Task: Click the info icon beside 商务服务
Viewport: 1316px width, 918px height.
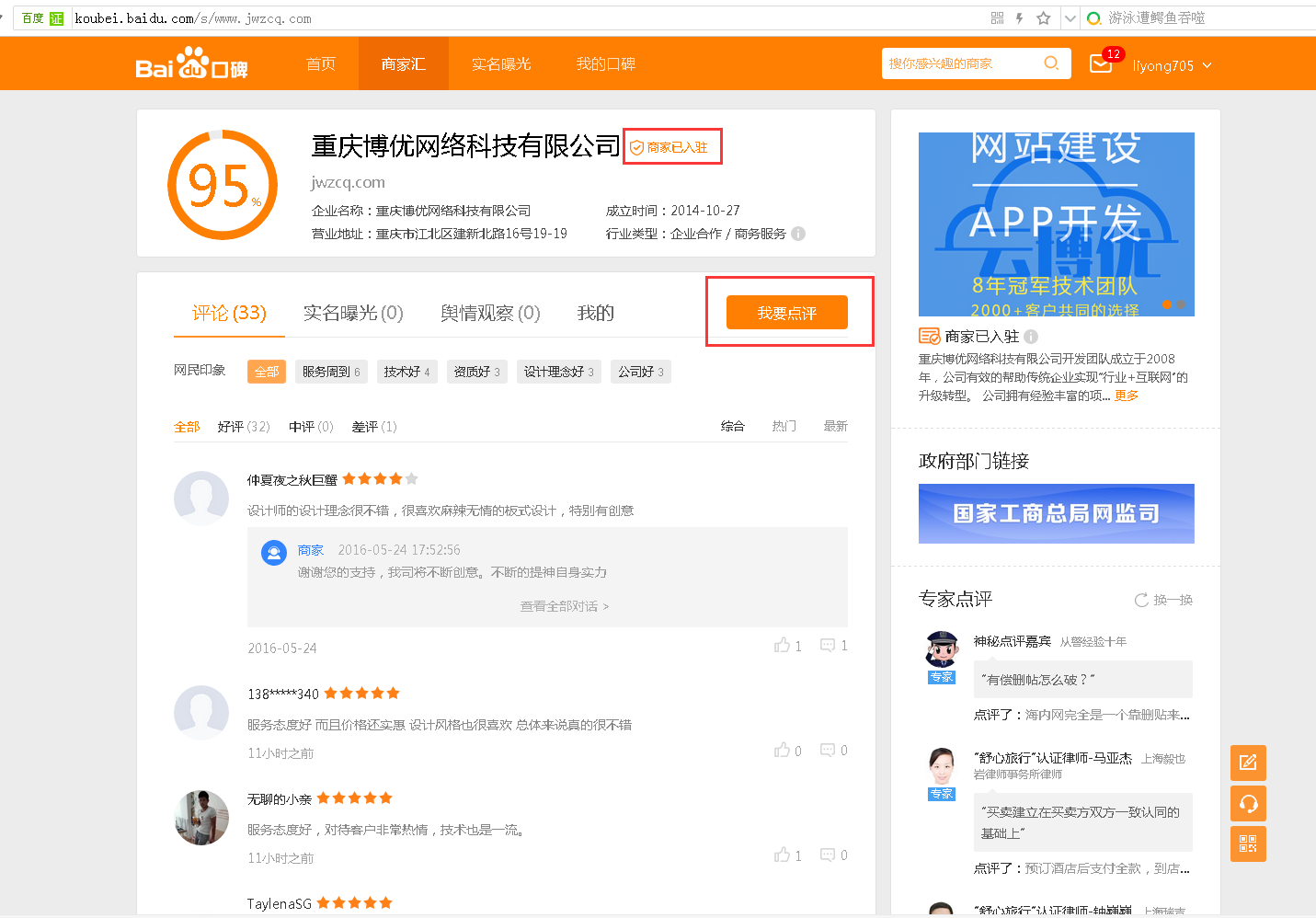Action: (798, 234)
